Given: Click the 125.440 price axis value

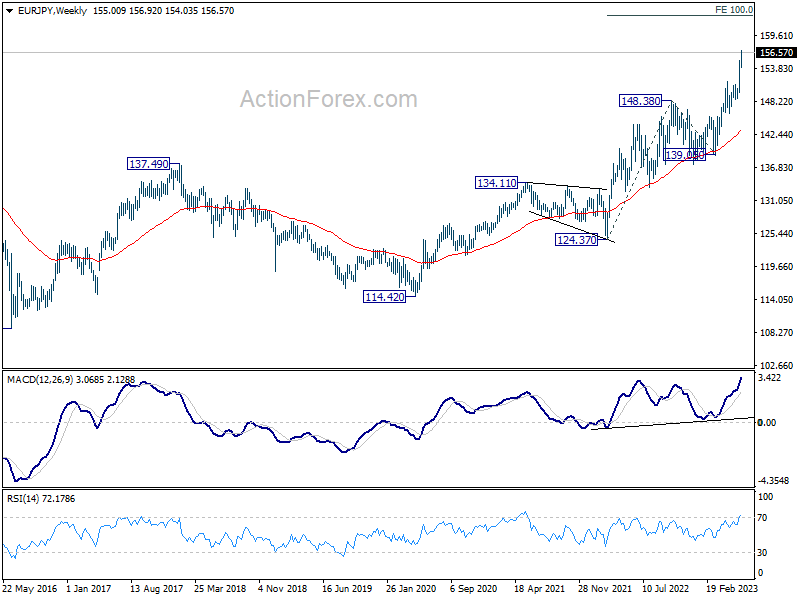Looking at the screenshot, I should coord(777,234).
